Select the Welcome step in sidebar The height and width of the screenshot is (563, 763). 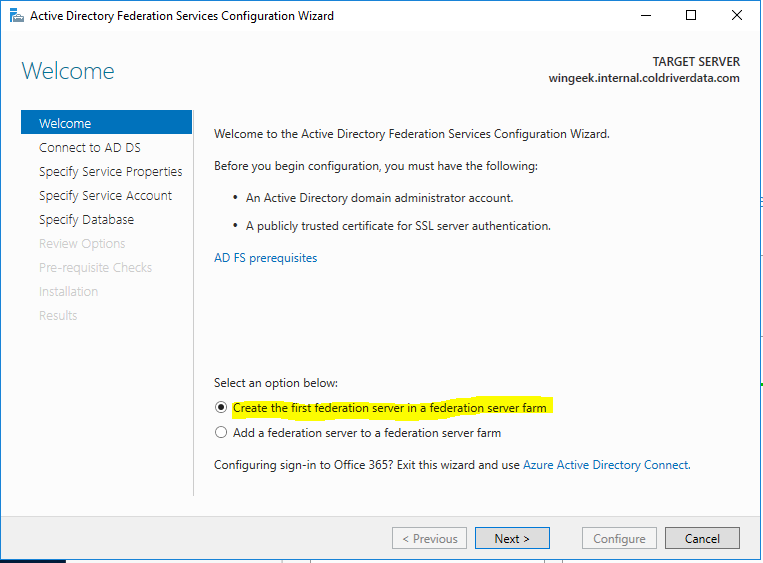coord(65,123)
